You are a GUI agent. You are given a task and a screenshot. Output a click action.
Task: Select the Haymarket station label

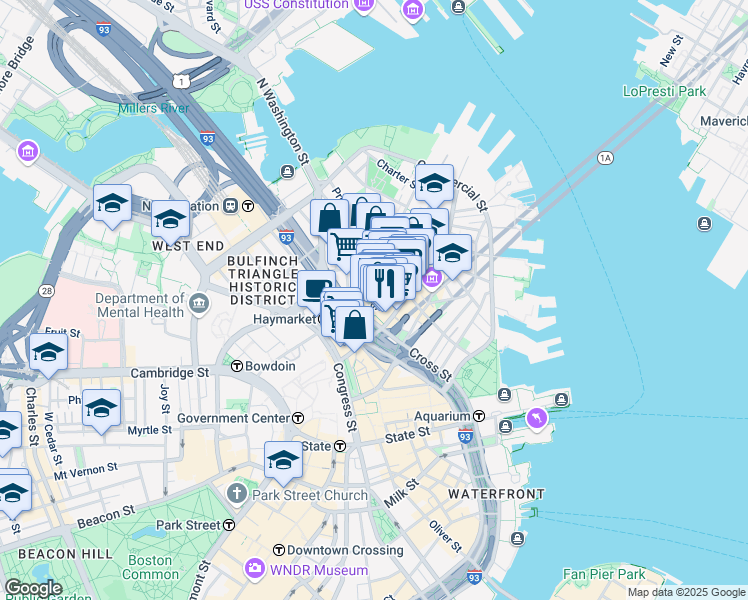click(284, 319)
